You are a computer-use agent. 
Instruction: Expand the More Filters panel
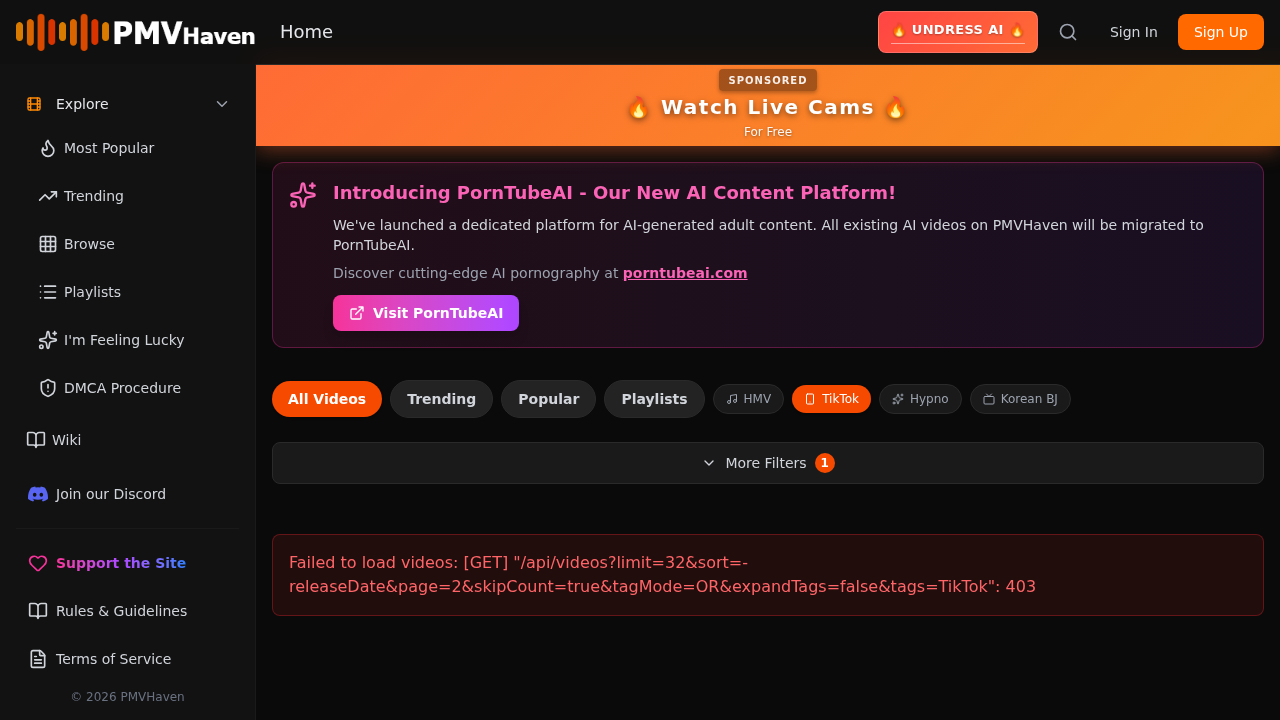coord(768,463)
